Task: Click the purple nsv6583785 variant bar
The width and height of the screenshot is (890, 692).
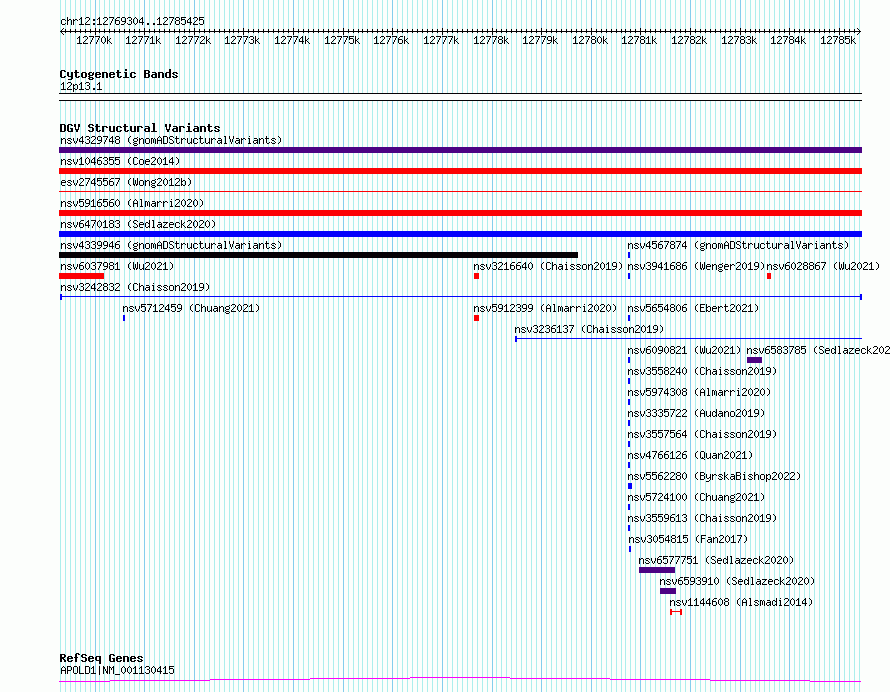Action: coord(754,360)
